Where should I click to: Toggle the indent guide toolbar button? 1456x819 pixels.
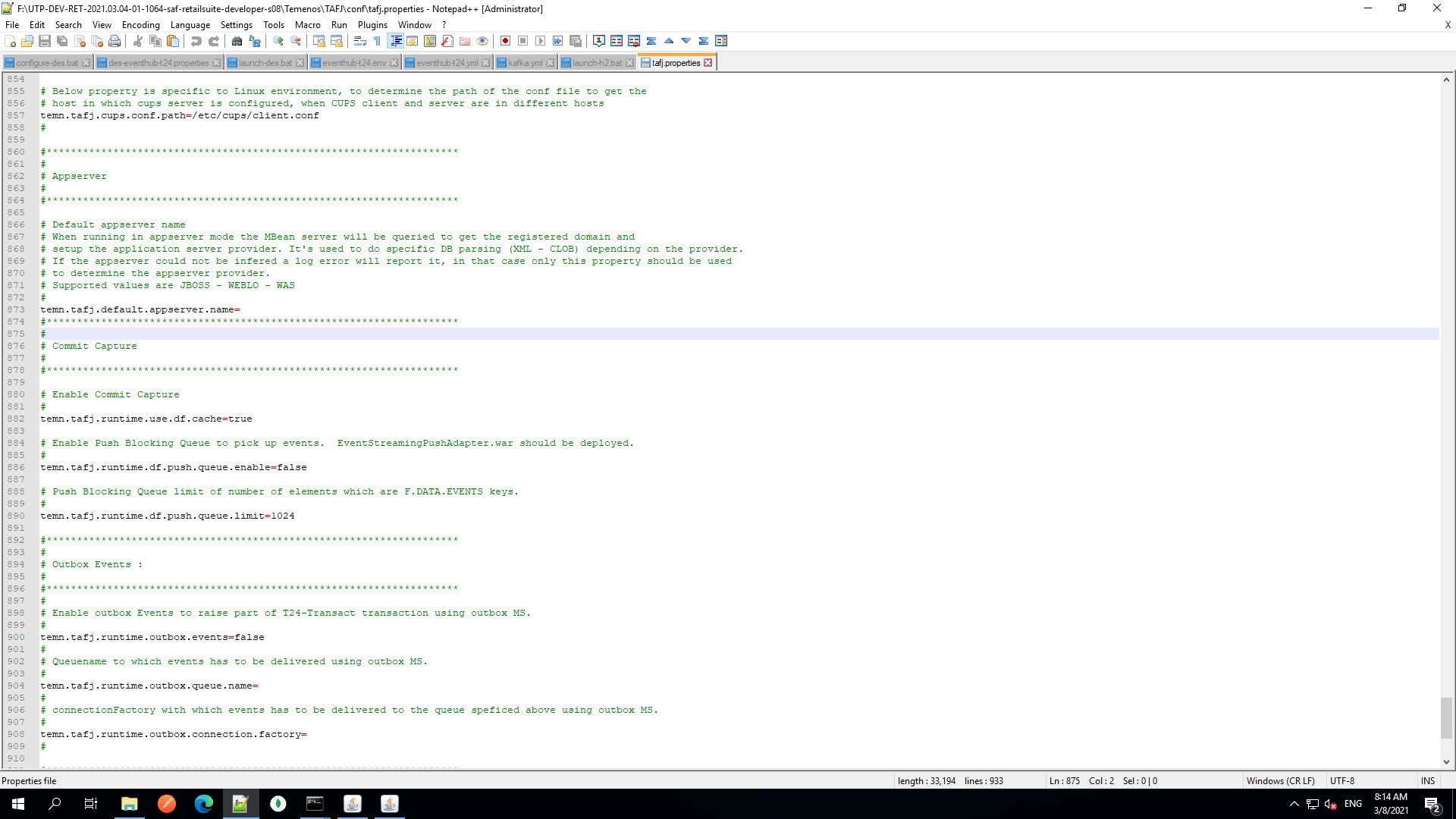pos(395,41)
